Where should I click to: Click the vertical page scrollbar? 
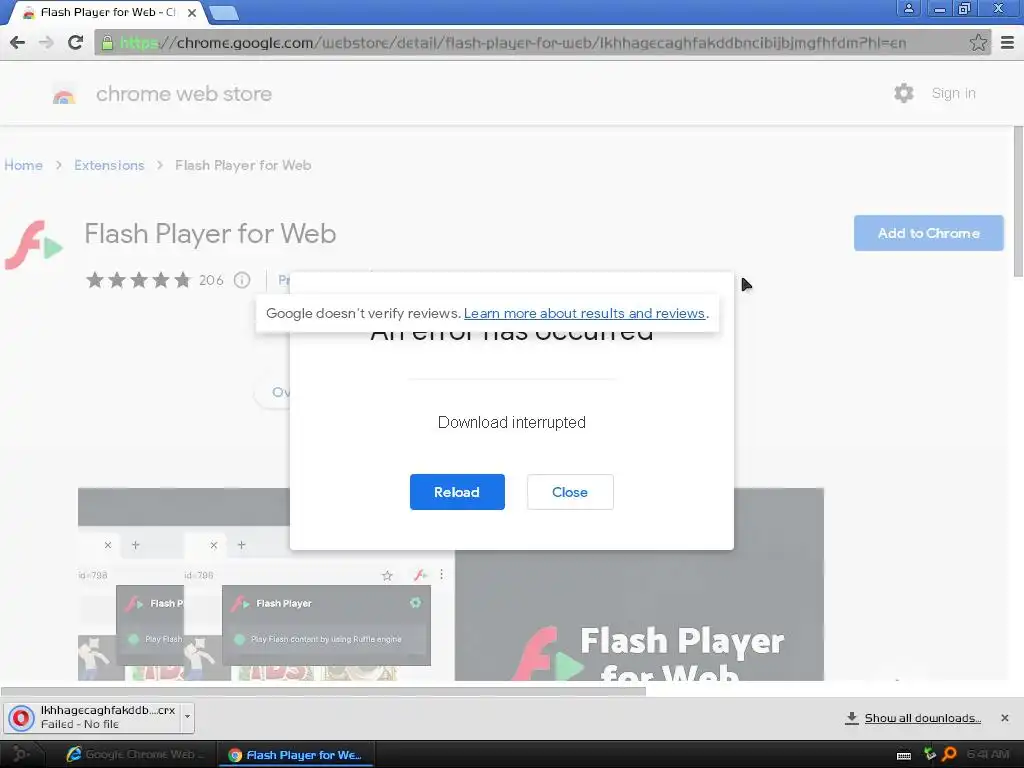point(1018,202)
